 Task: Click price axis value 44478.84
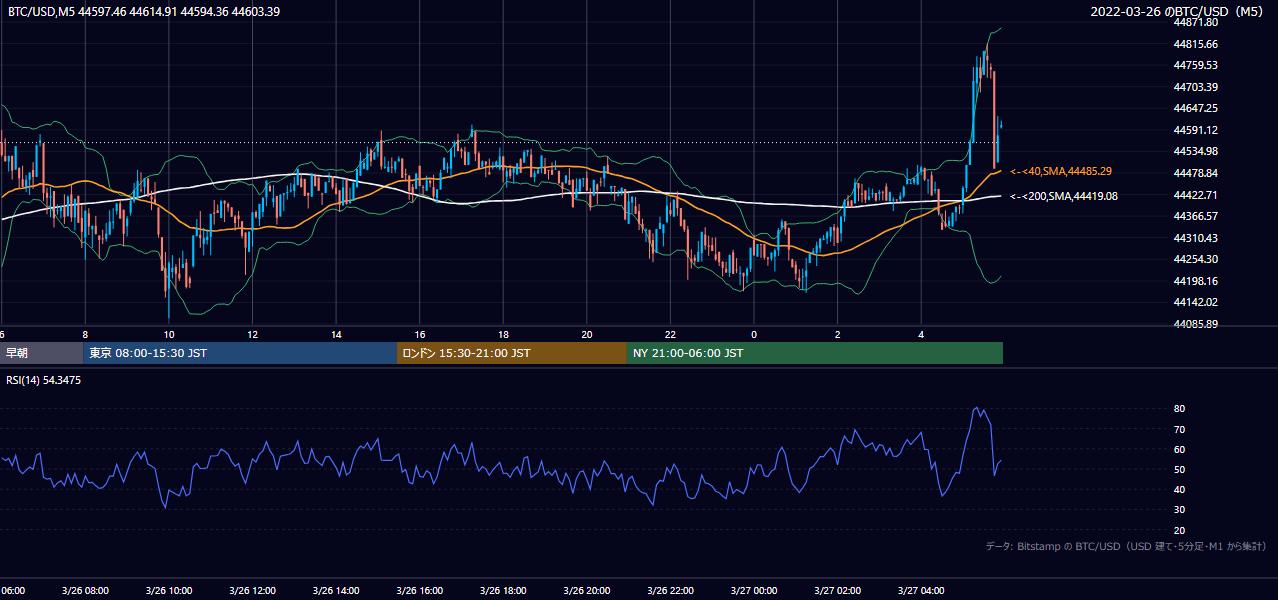pyautogui.click(x=1196, y=173)
